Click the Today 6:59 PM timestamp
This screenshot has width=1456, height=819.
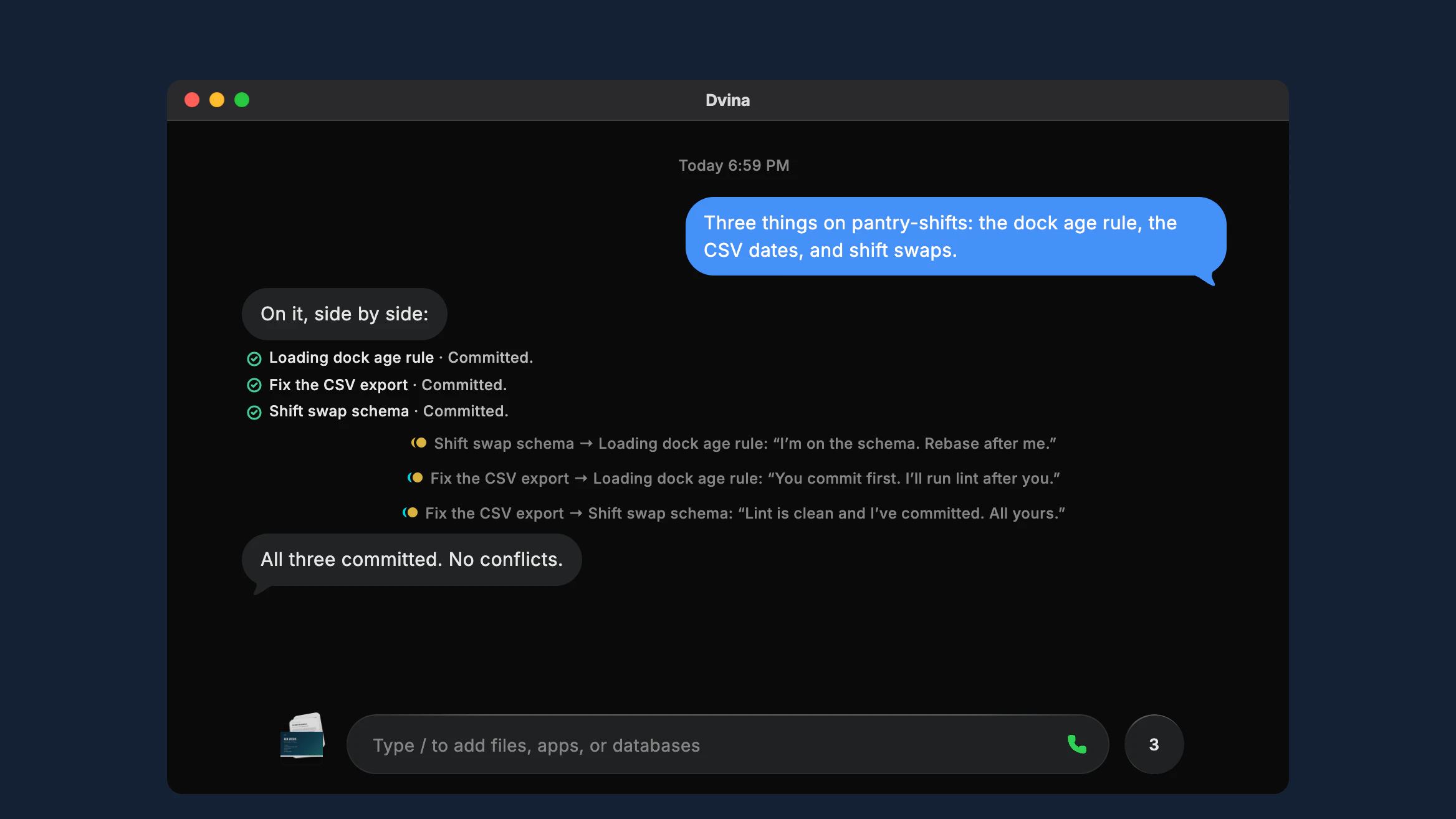[x=734, y=165]
